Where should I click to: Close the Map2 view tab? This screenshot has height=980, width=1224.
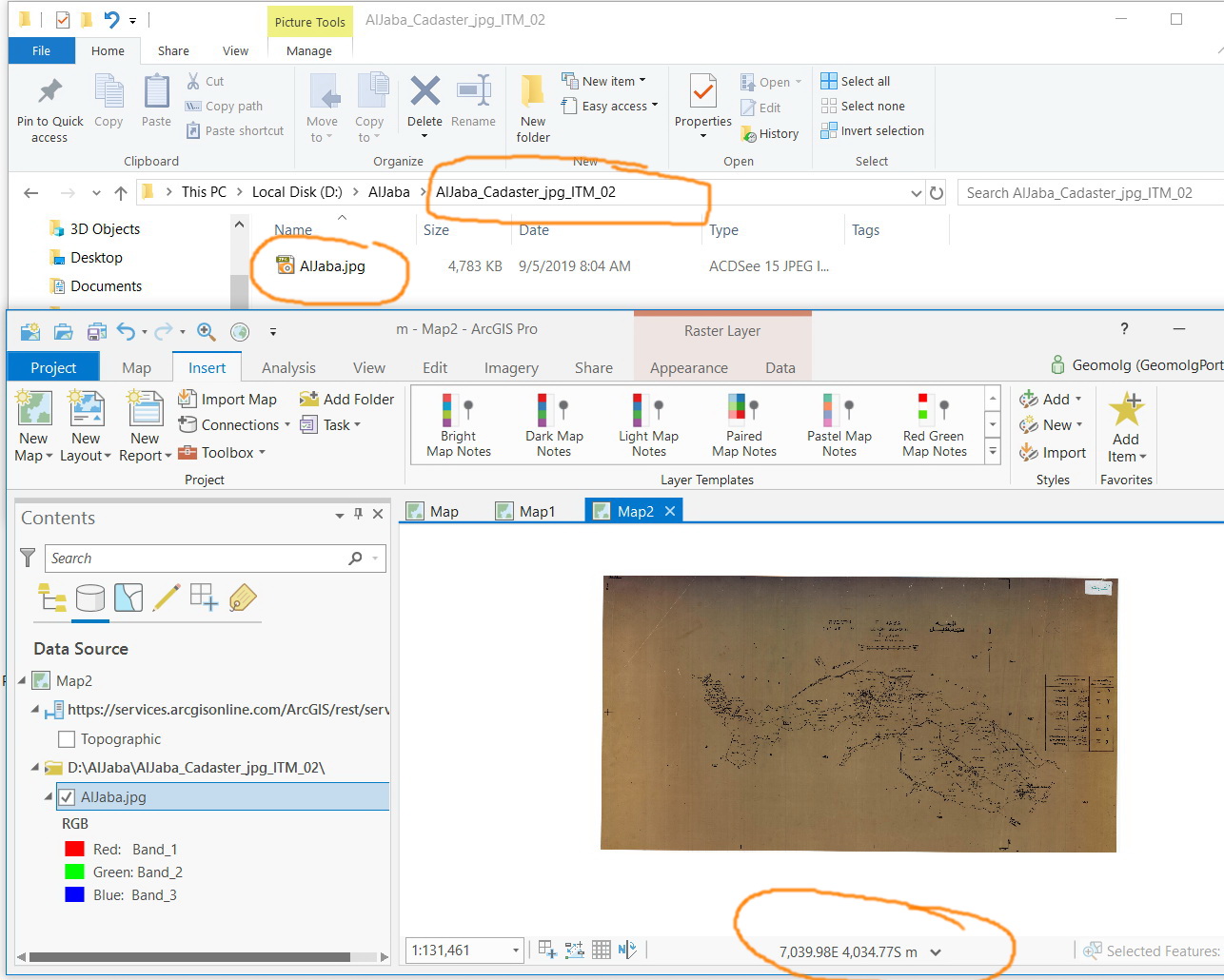click(670, 512)
